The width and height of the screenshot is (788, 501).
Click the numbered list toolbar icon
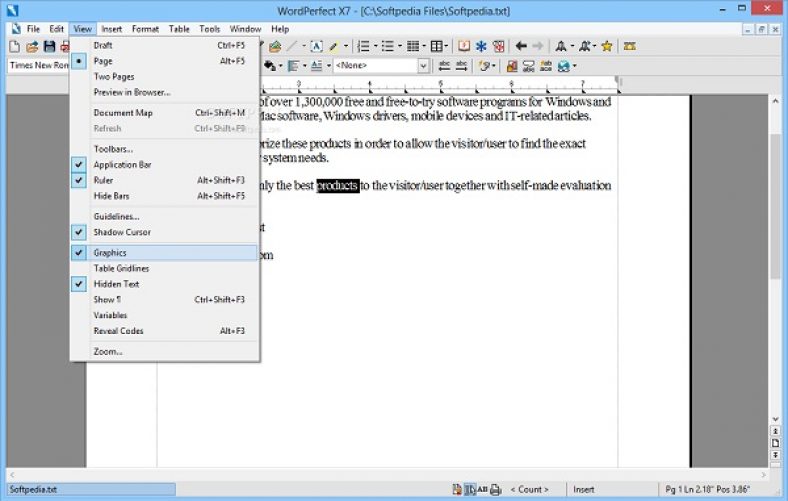(363, 46)
